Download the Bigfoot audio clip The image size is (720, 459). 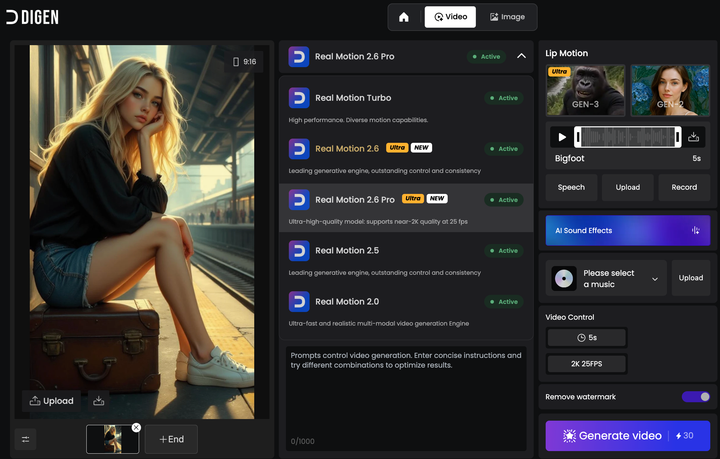[694, 137]
